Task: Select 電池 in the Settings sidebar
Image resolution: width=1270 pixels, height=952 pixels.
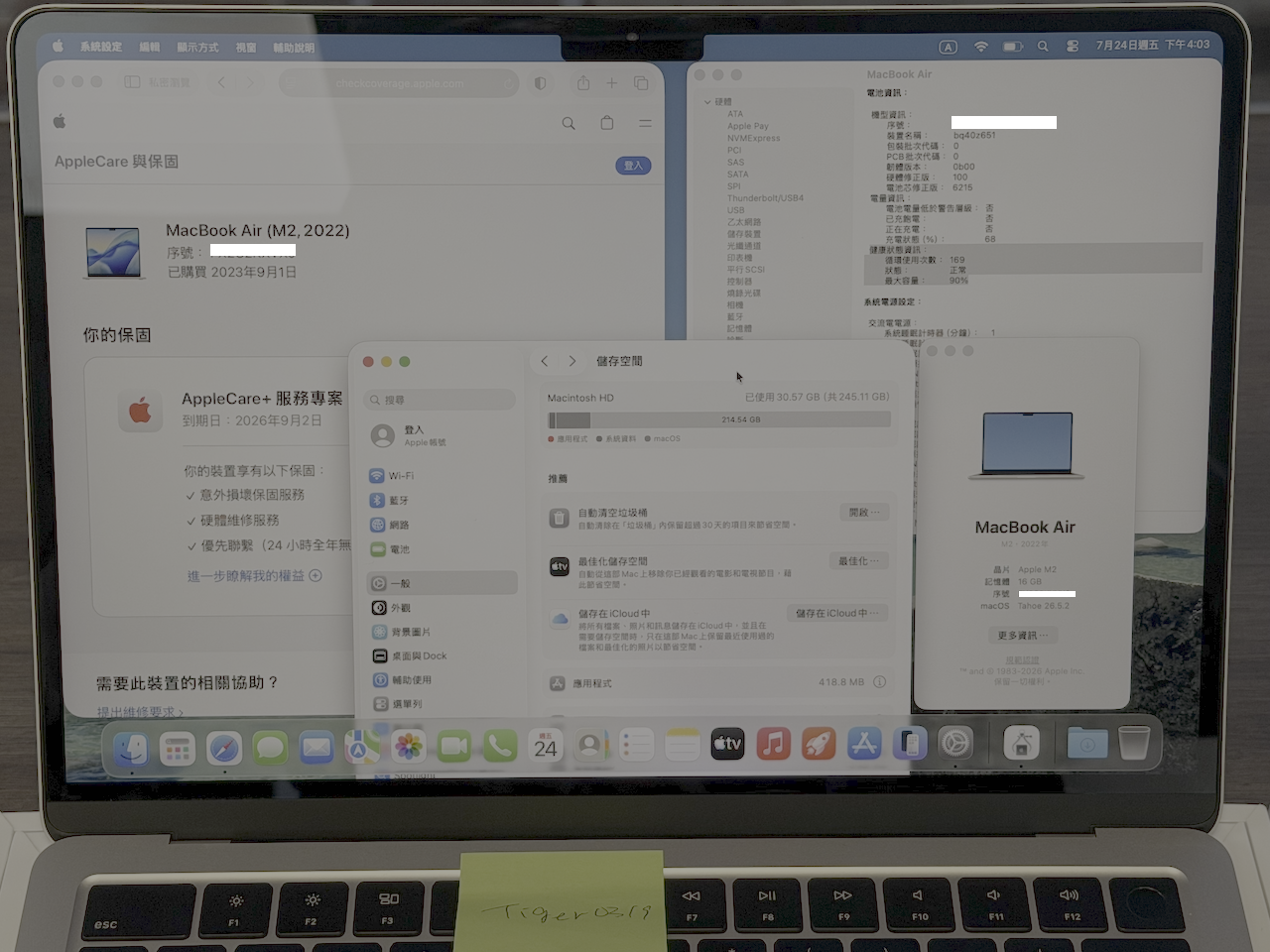Action: [442, 549]
